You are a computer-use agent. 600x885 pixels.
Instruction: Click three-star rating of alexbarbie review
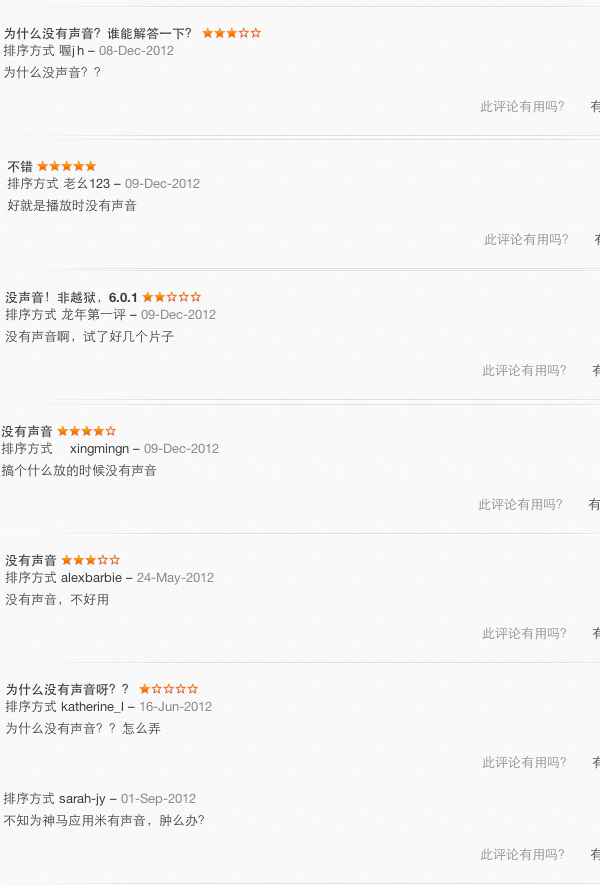click(x=90, y=560)
